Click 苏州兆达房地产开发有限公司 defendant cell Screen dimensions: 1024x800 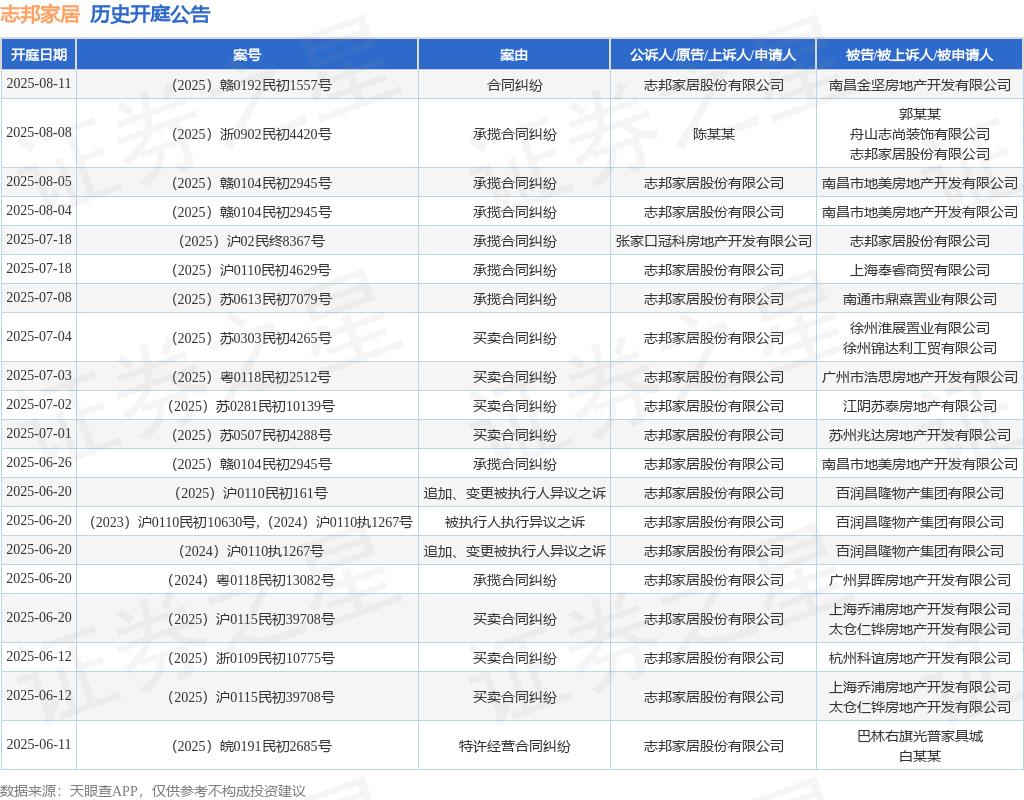click(x=920, y=435)
